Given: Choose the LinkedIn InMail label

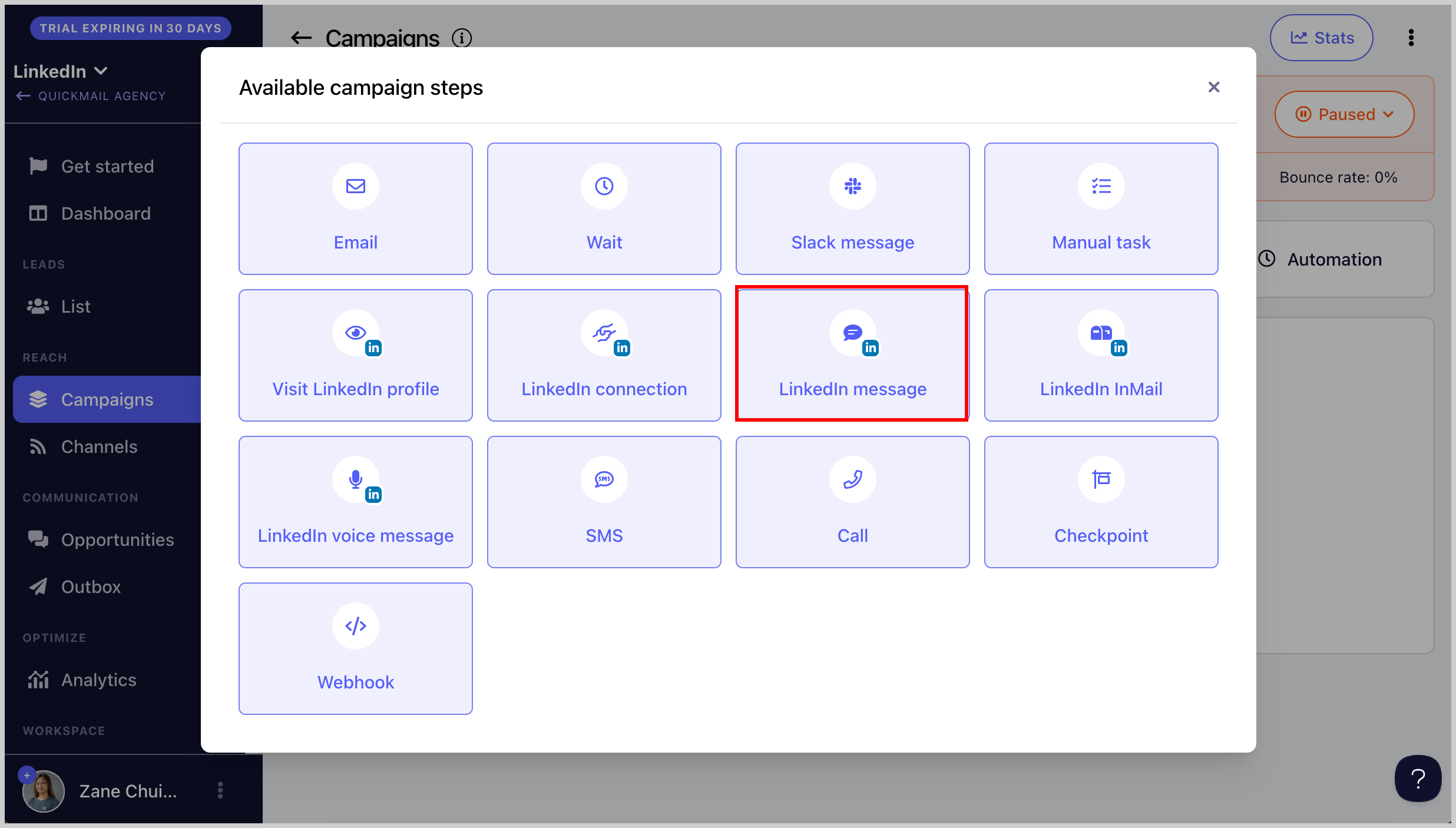Looking at the screenshot, I should coord(1101,389).
